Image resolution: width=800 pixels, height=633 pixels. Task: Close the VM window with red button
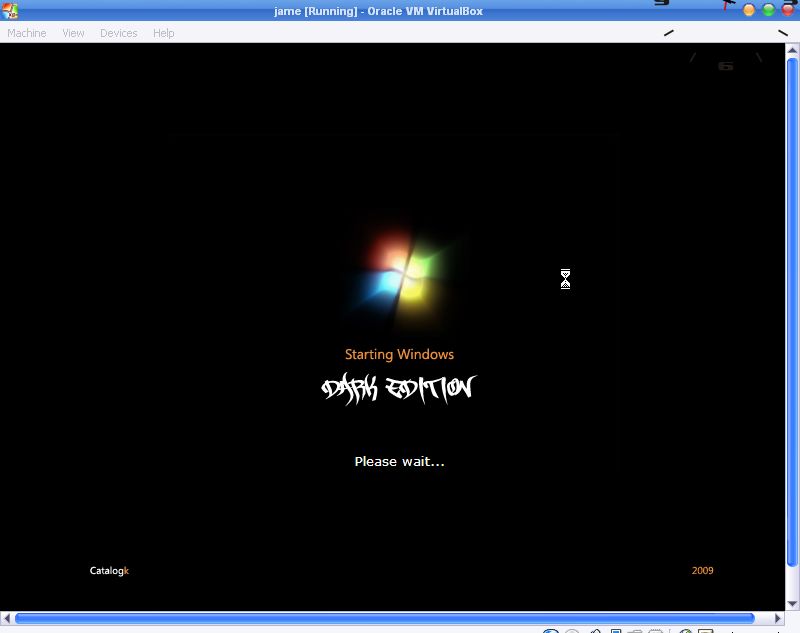788,10
